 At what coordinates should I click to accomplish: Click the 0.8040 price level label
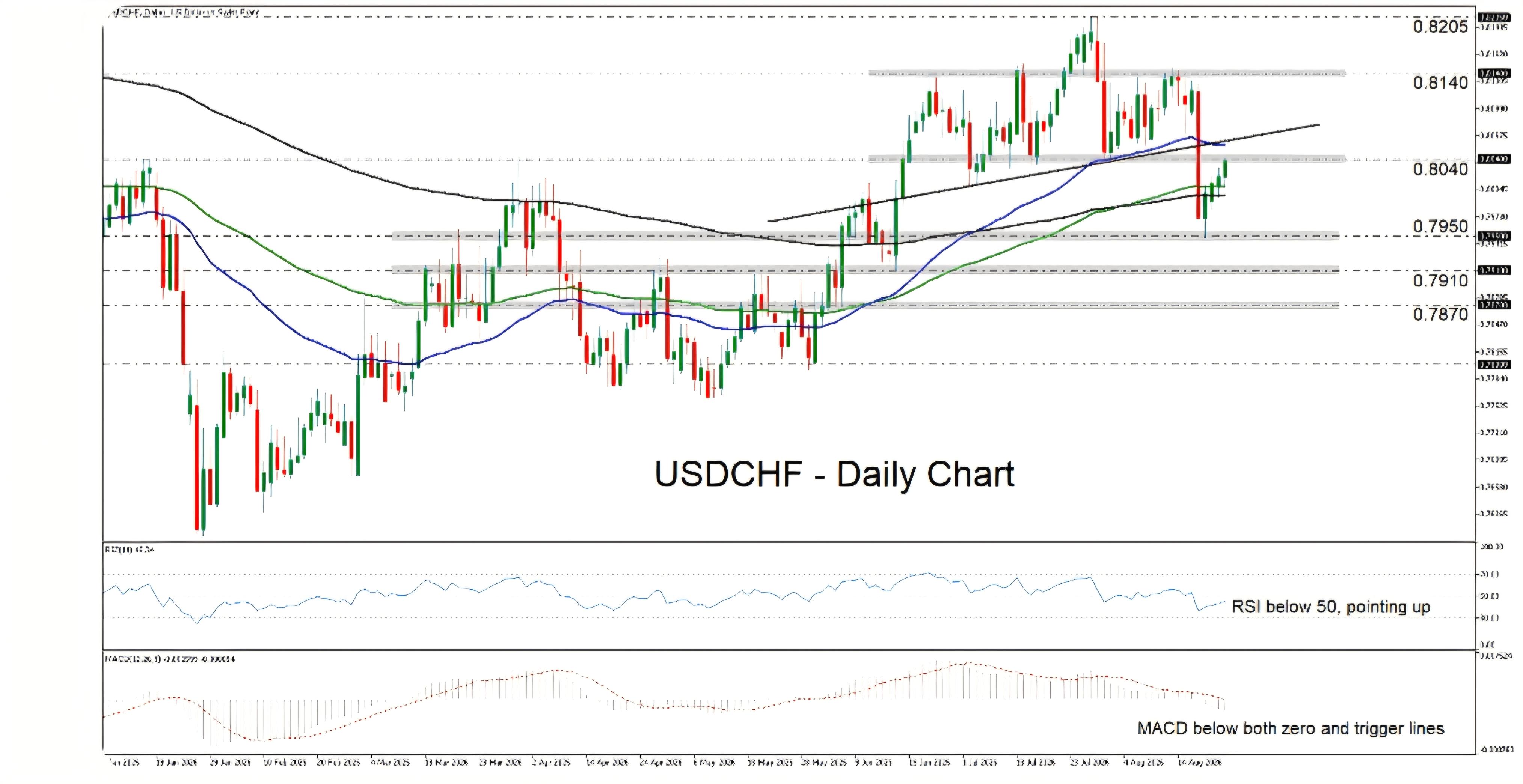(1440, 169)
